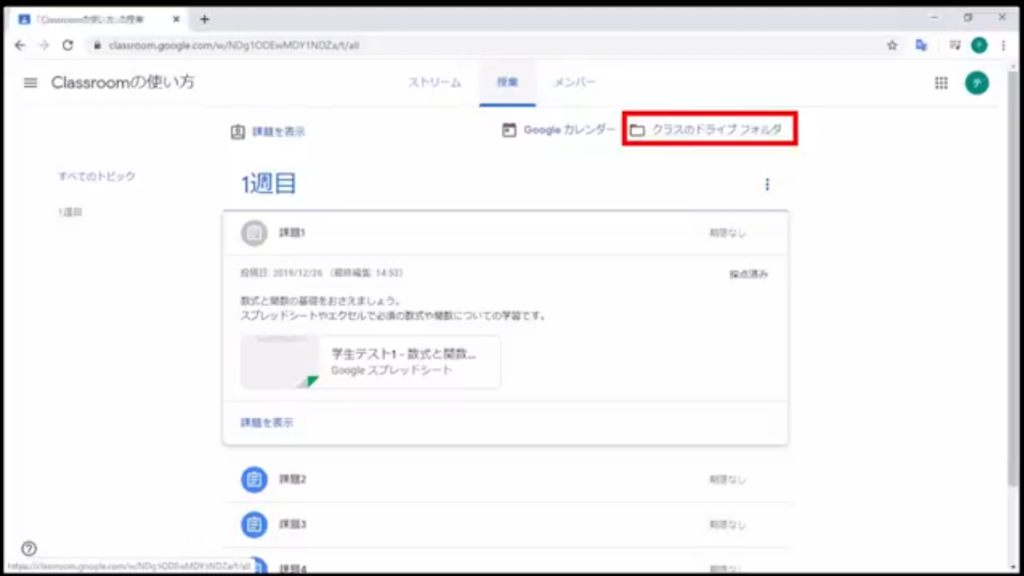Click the 課題2 assignment icon

[254, 479]
